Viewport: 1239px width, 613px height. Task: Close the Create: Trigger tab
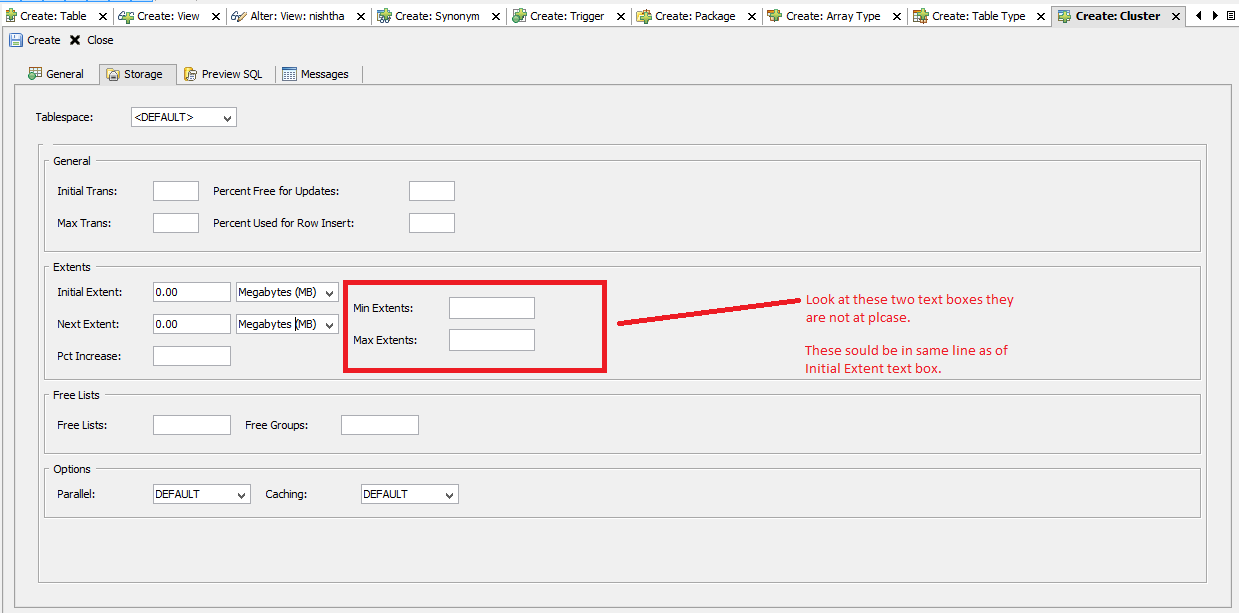620,16
